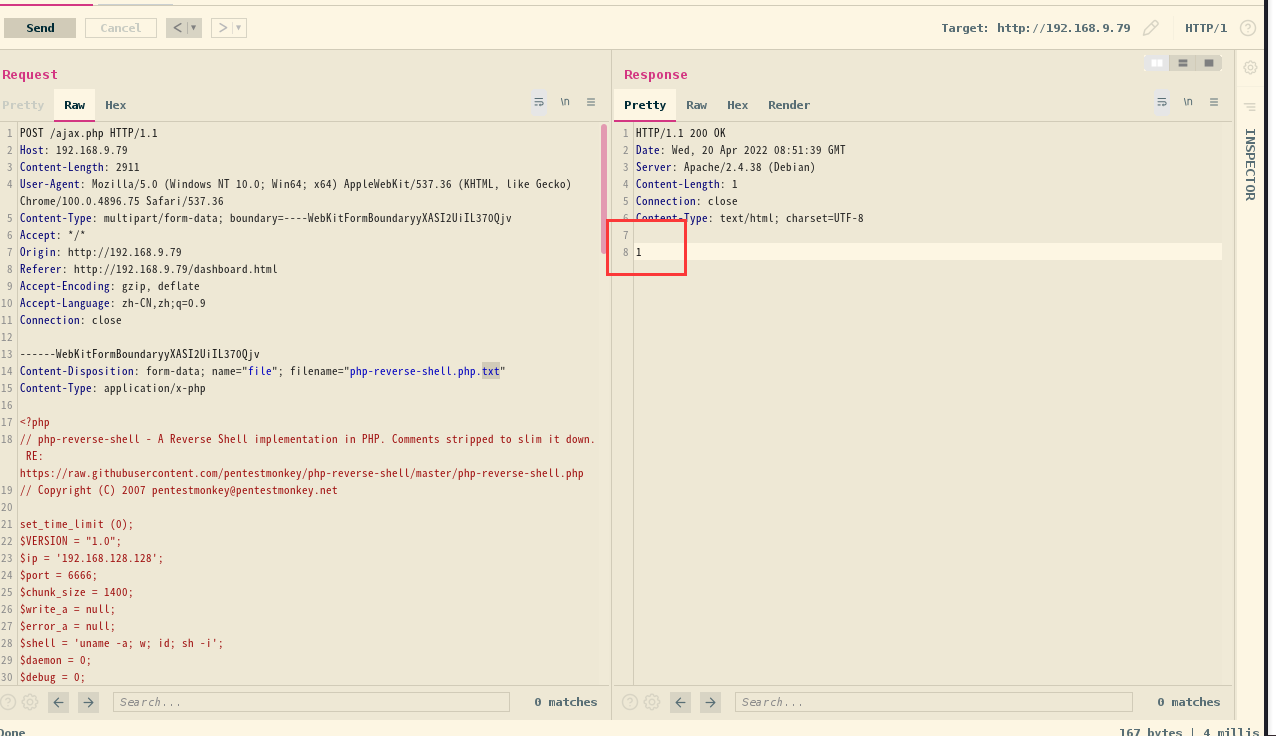
Task: Click the Response panel heading
Action: [x=656, y=74]
